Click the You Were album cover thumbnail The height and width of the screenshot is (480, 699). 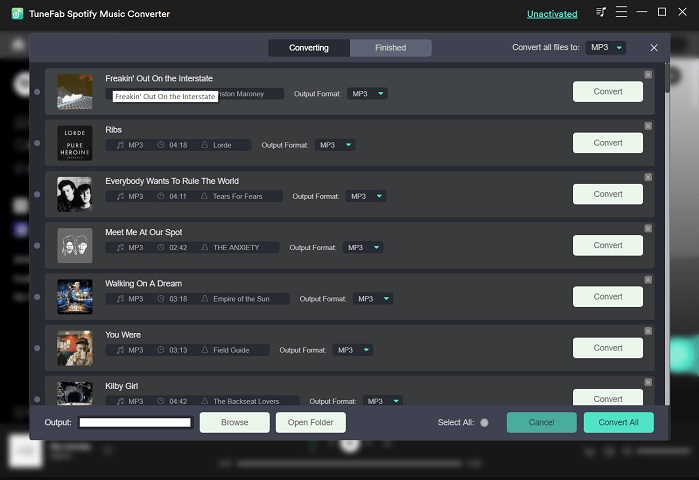coord(75,348)
